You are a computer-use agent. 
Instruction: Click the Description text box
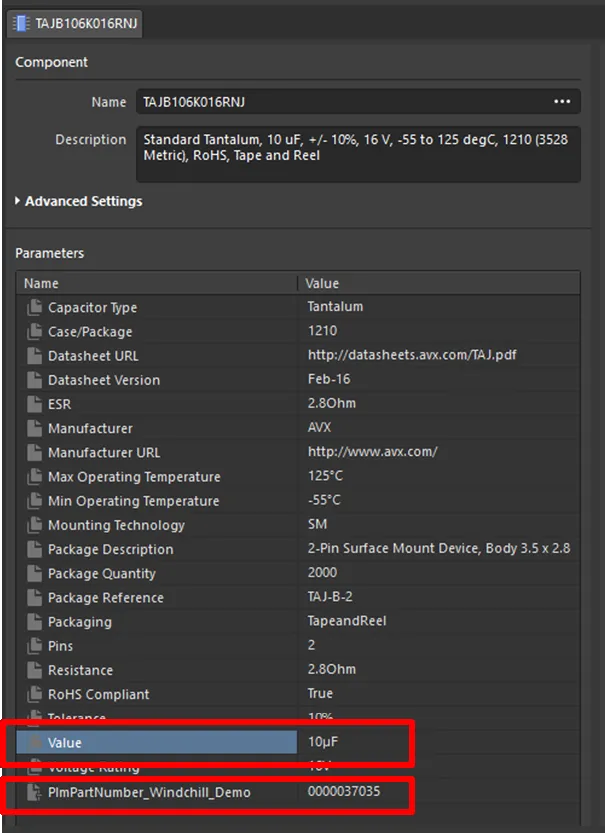click(357, 153)
